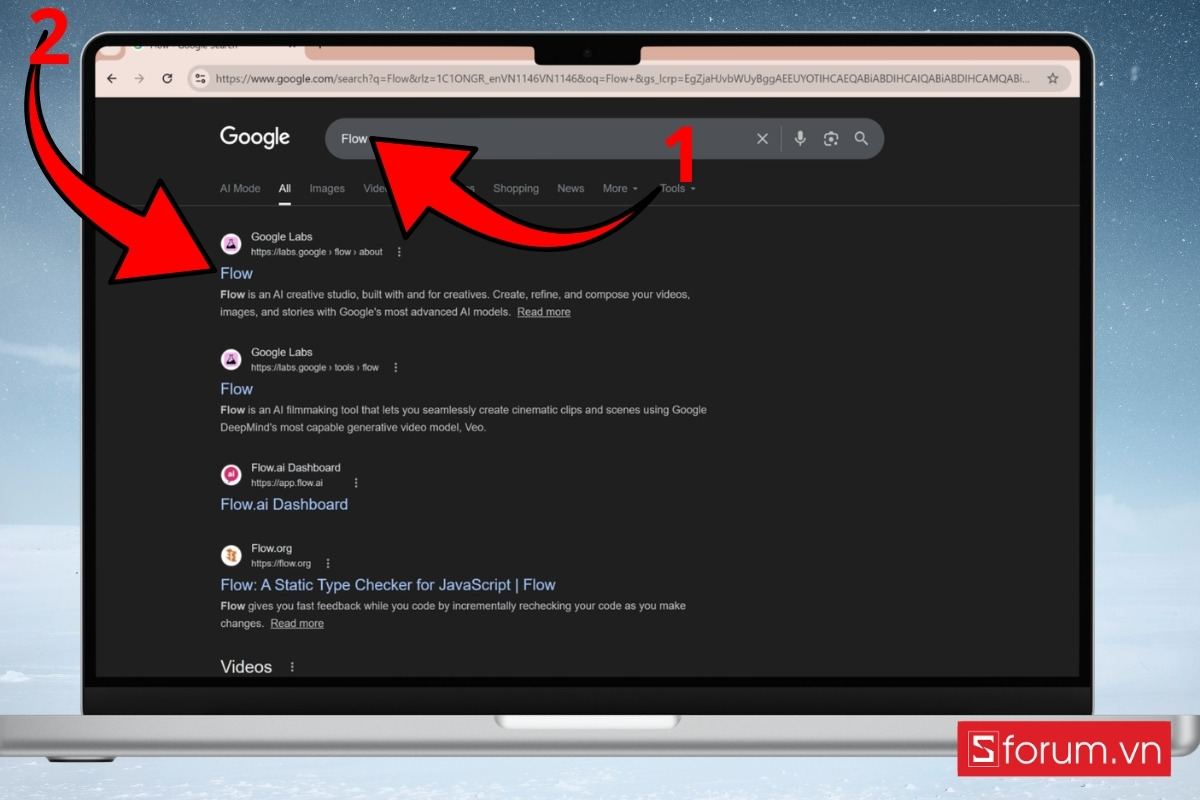This screenshot has width=1200, height=800.
Task: Click Read more under first Flow result
Action: tap(543, 312)
